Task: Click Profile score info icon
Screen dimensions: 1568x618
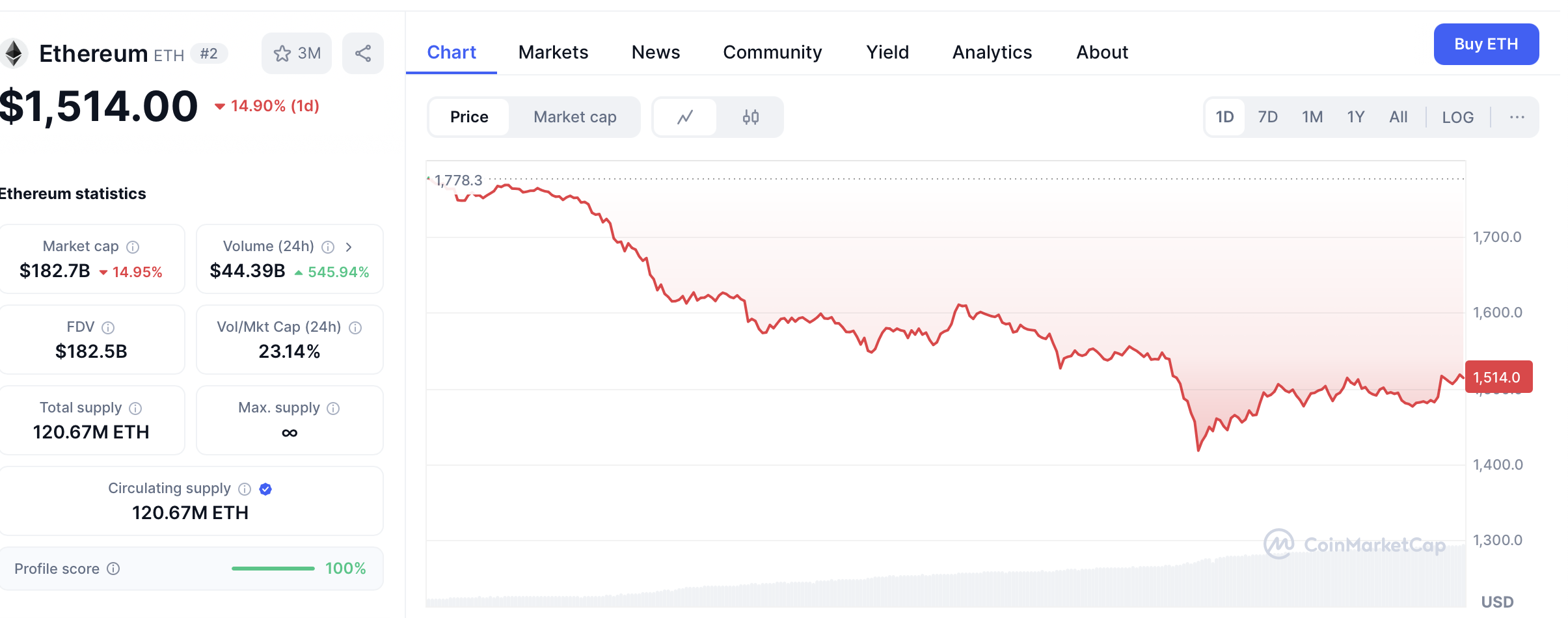Action: (x=113, y=569)
